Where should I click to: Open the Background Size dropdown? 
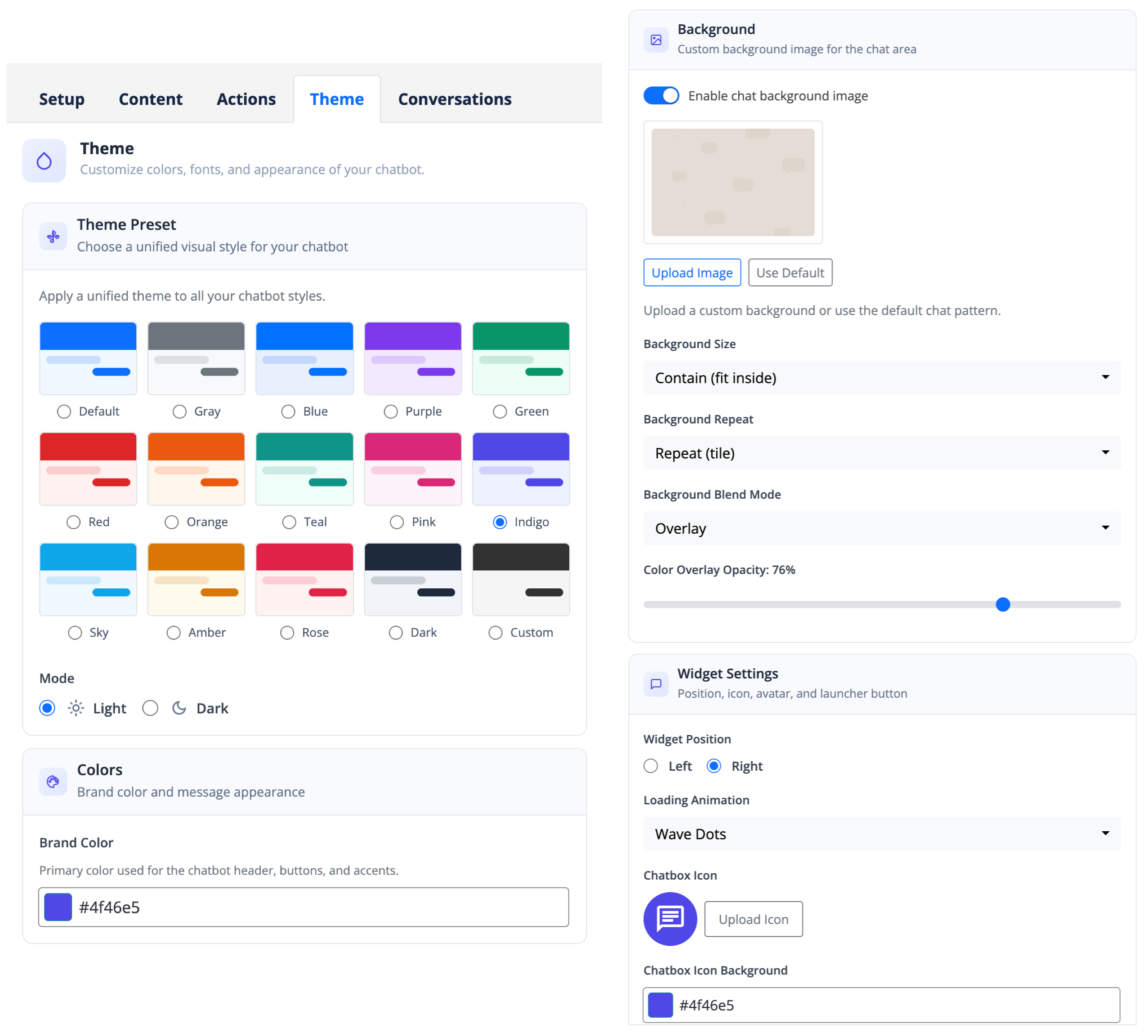tap(882, 377)
